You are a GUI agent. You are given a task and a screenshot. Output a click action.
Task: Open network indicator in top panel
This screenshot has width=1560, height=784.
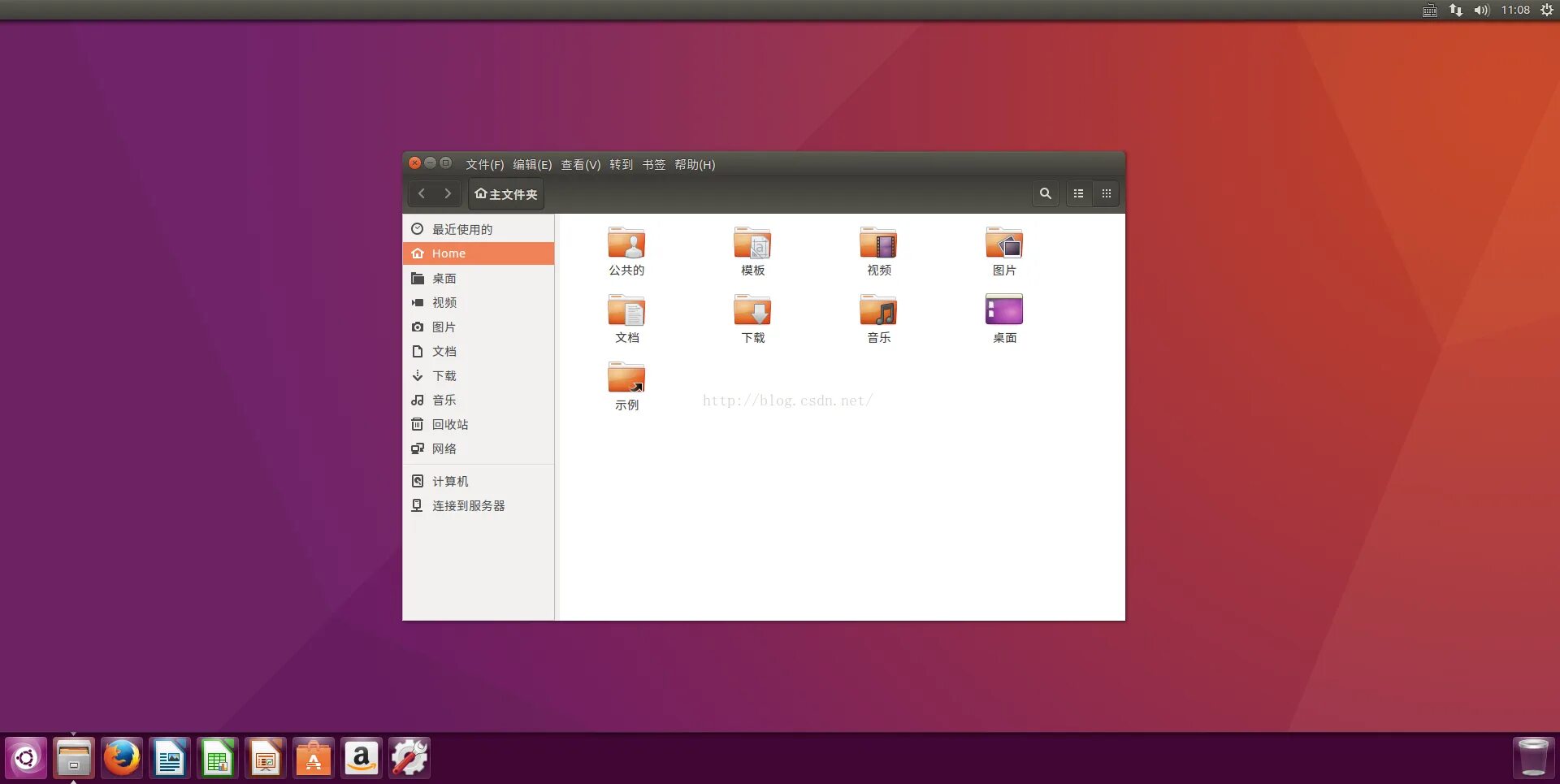click(x=1456, y=10)
